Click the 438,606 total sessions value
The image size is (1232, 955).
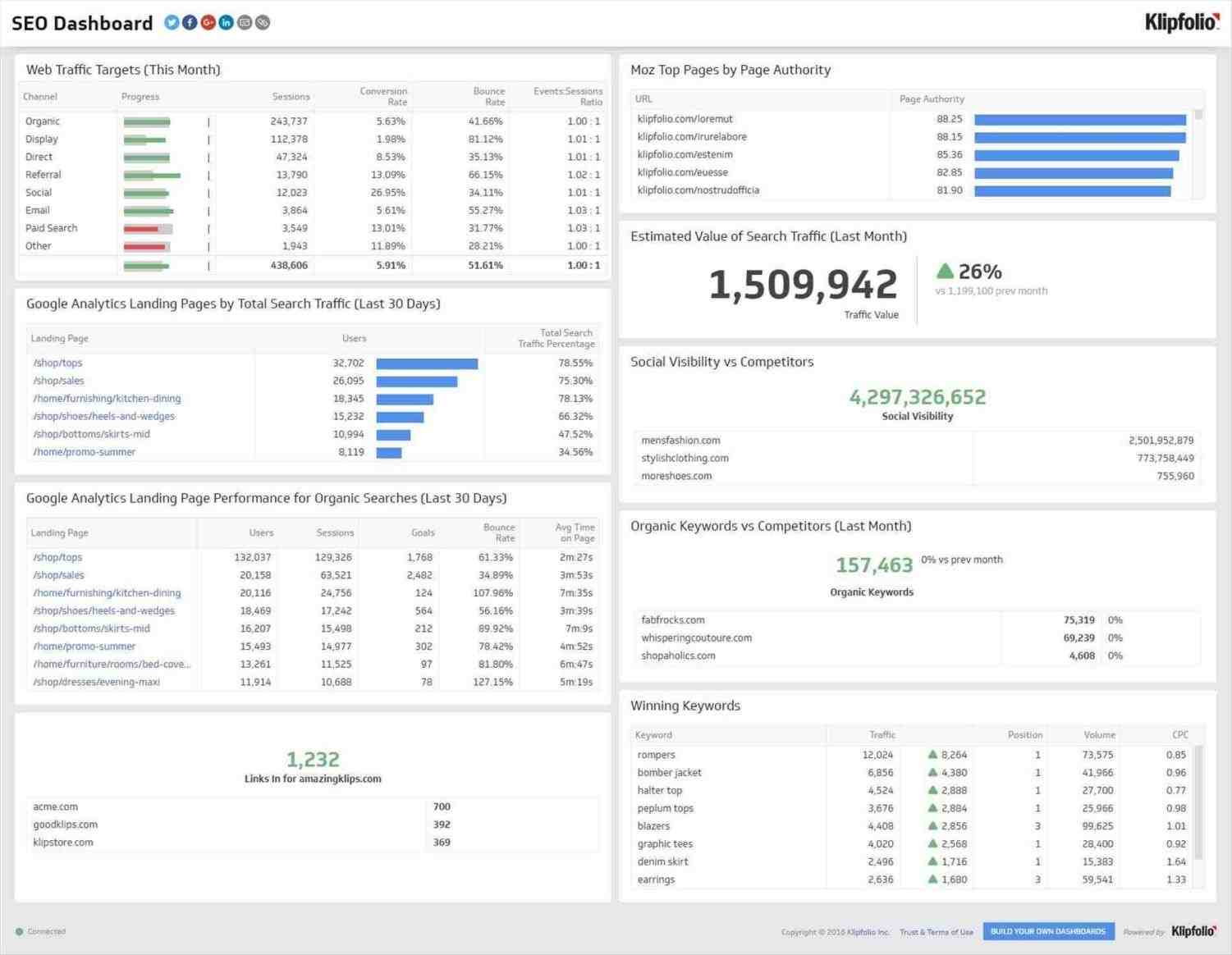point(289,266)
